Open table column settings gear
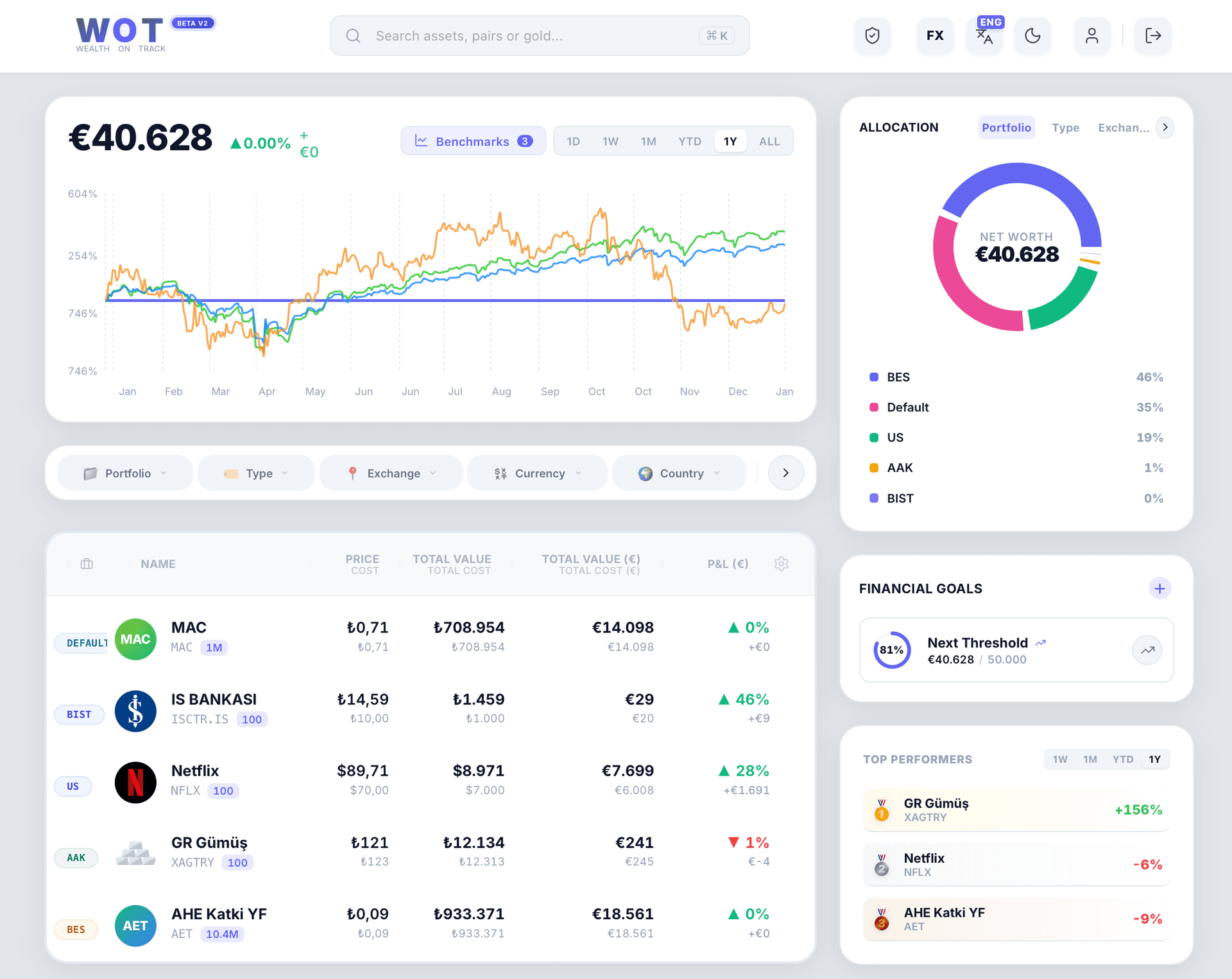Image resolution: width=1232 pixels, height=979 pixels. (782, 563)
